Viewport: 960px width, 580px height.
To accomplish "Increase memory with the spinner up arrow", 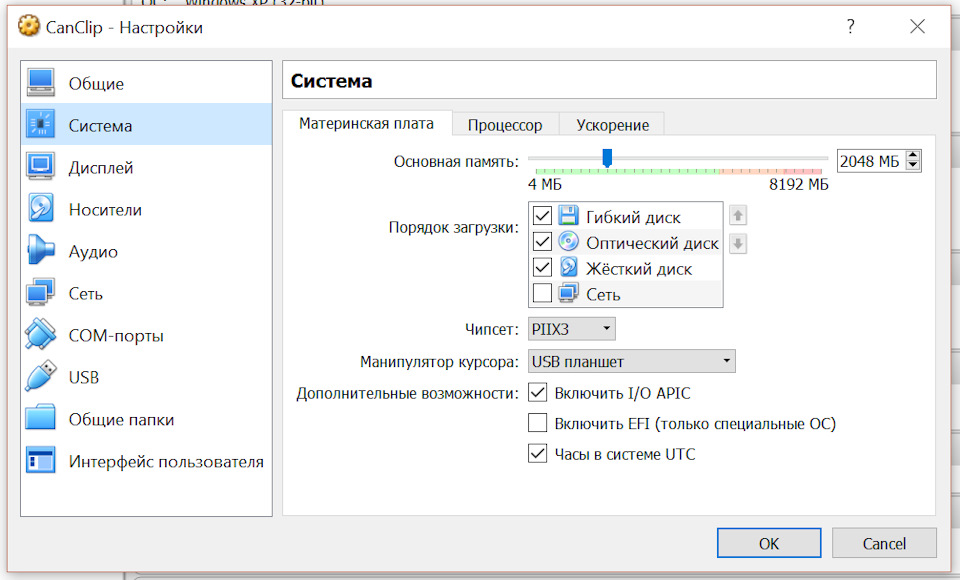I will [913, 156].
